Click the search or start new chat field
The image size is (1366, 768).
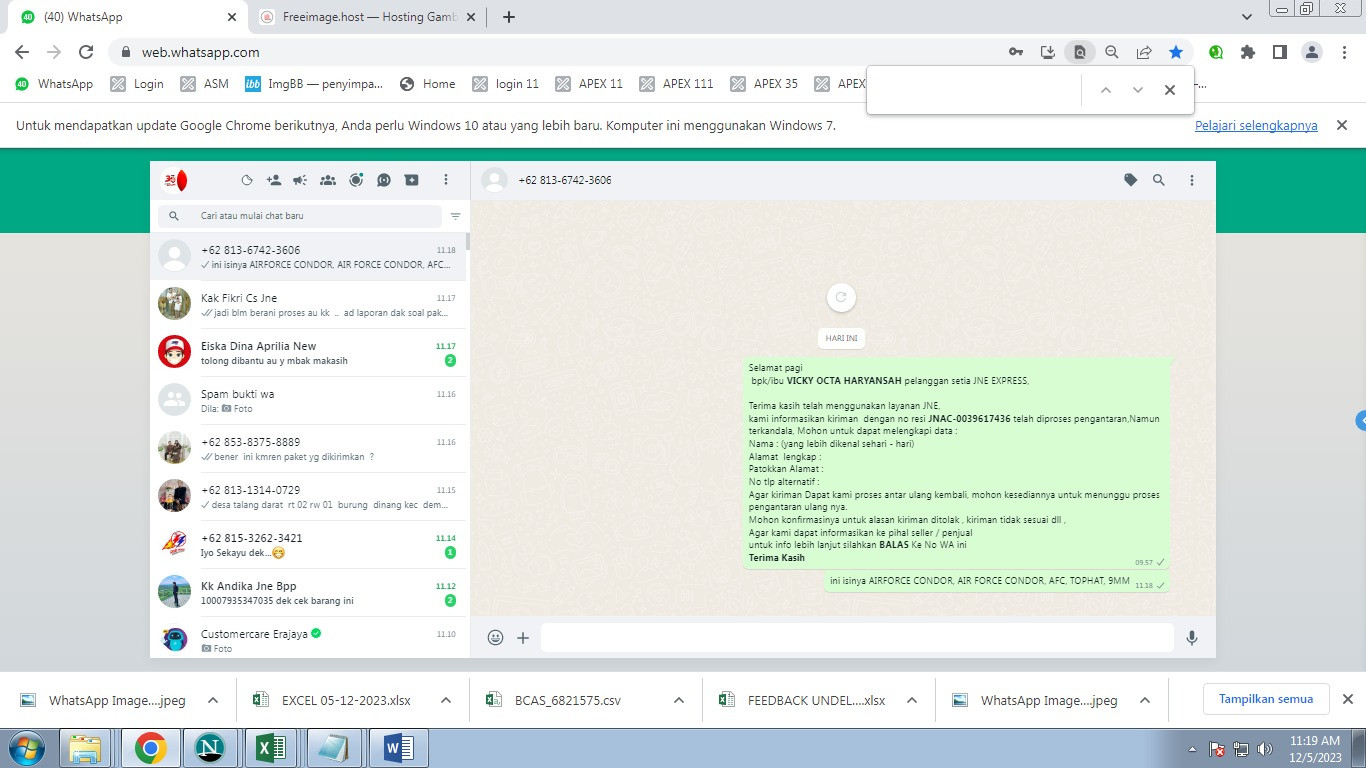299,216
